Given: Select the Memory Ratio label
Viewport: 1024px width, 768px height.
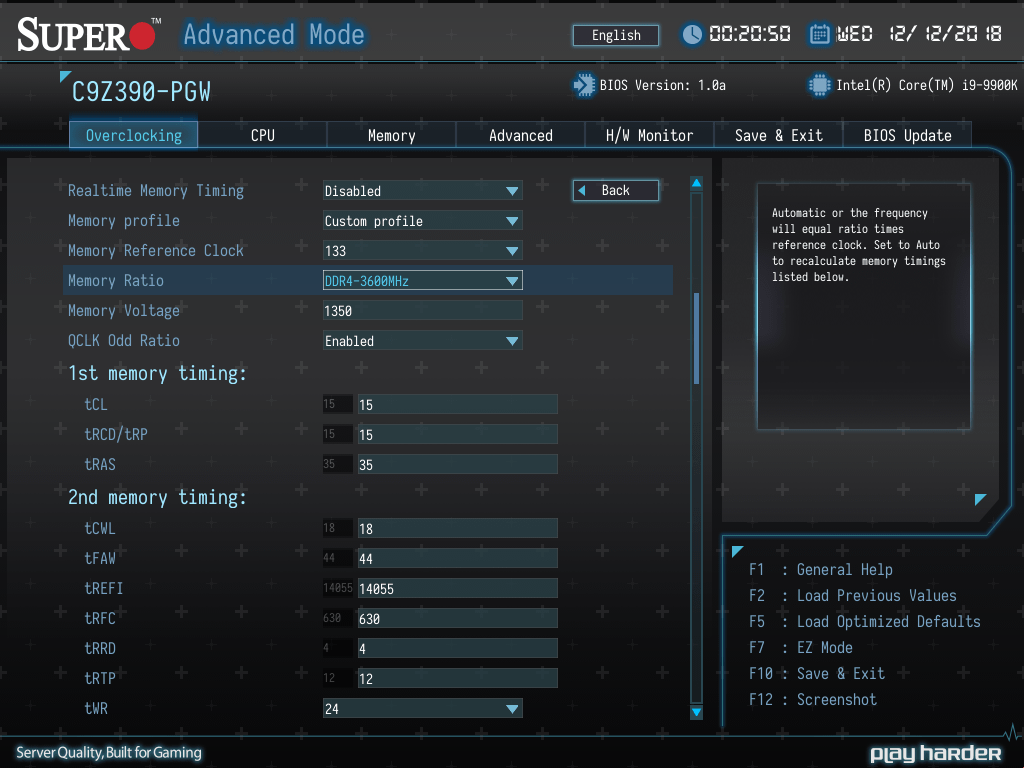Looking at the screenshot, I should (x=116, y=281).
